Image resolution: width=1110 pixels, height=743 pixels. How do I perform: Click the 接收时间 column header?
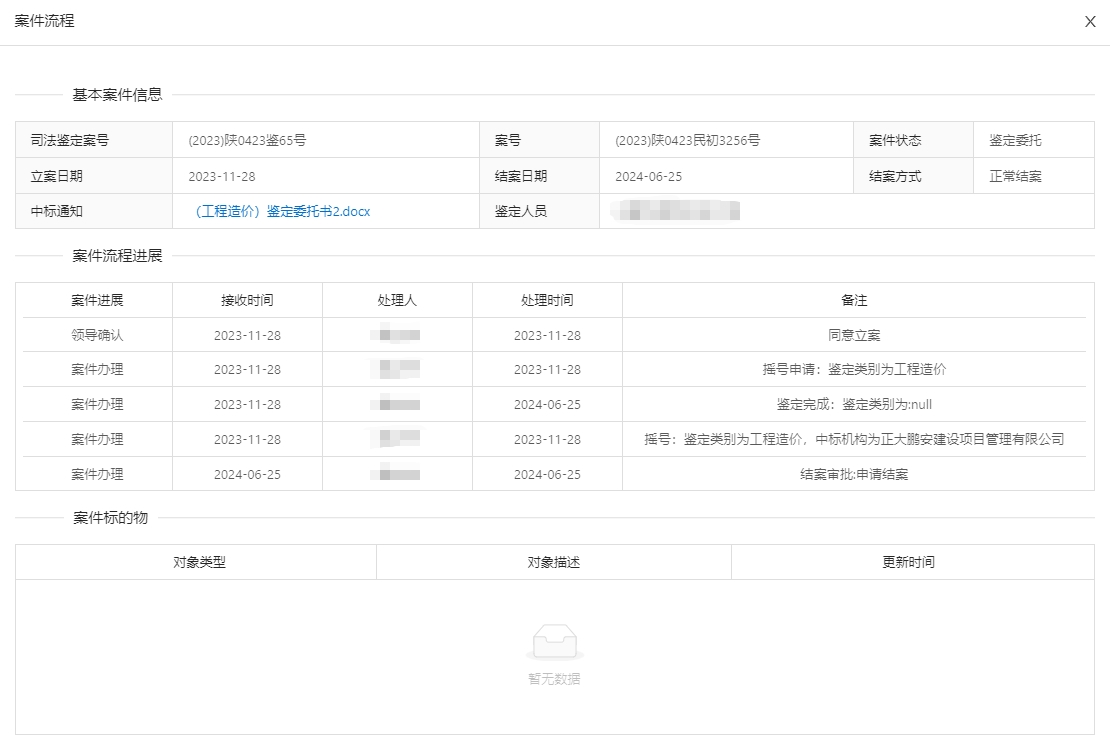coord(247,300)
